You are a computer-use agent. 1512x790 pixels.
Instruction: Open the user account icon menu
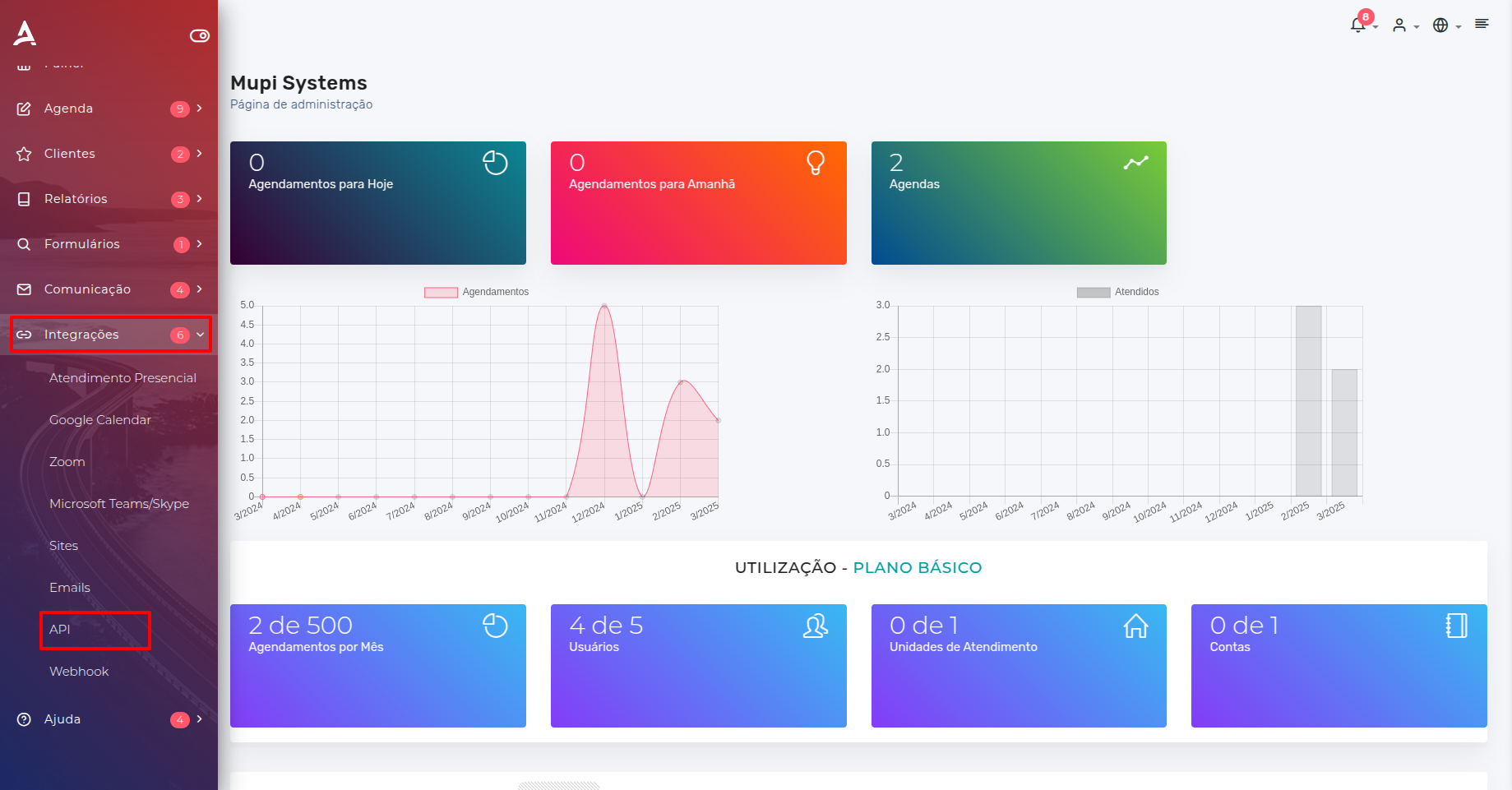[x=1399, y=25]
